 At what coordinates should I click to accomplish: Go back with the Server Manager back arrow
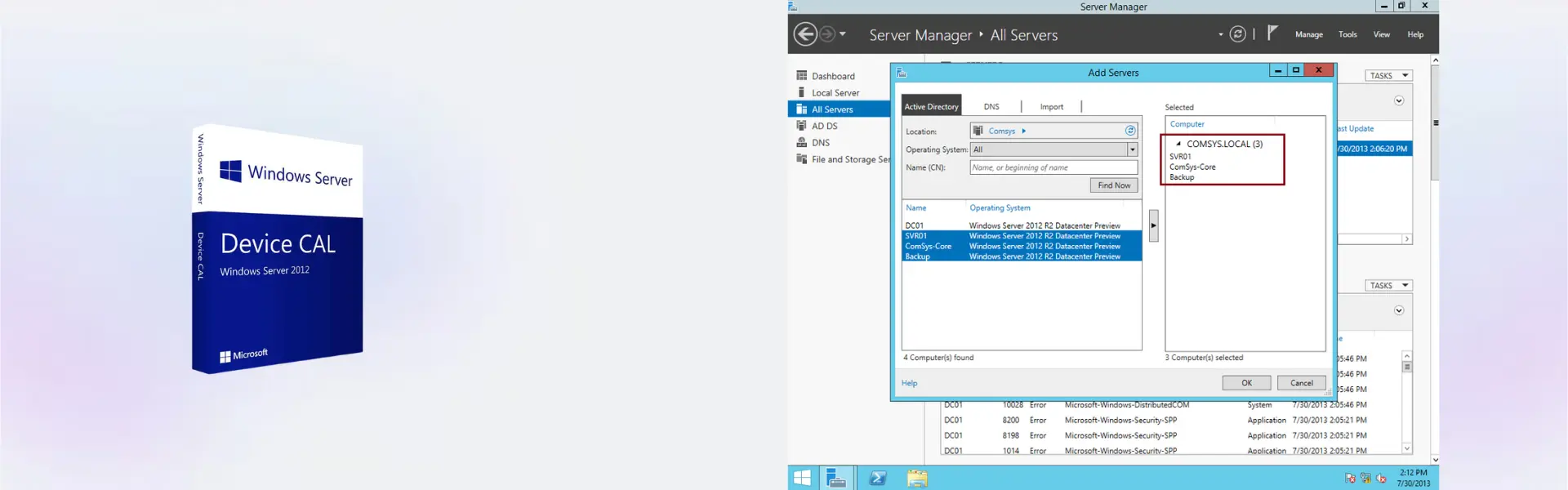pos(805,34)
